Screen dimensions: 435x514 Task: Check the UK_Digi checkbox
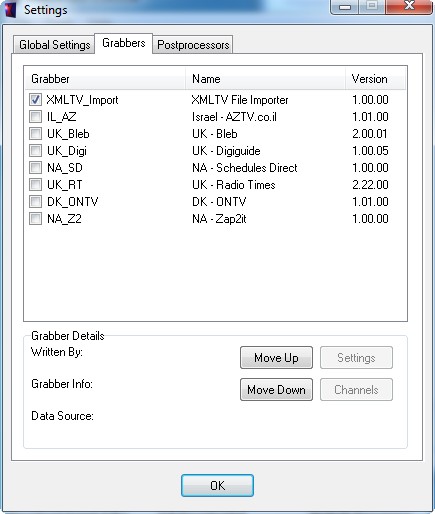pyautogui.click(x=35, y=150)
